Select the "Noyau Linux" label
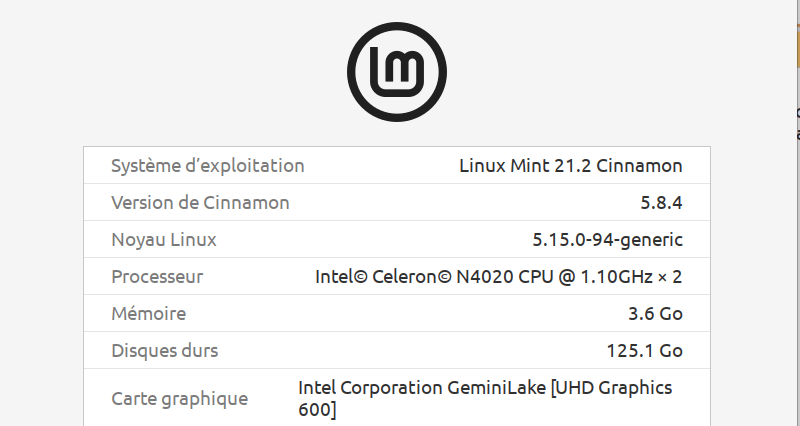 point(163,240)
